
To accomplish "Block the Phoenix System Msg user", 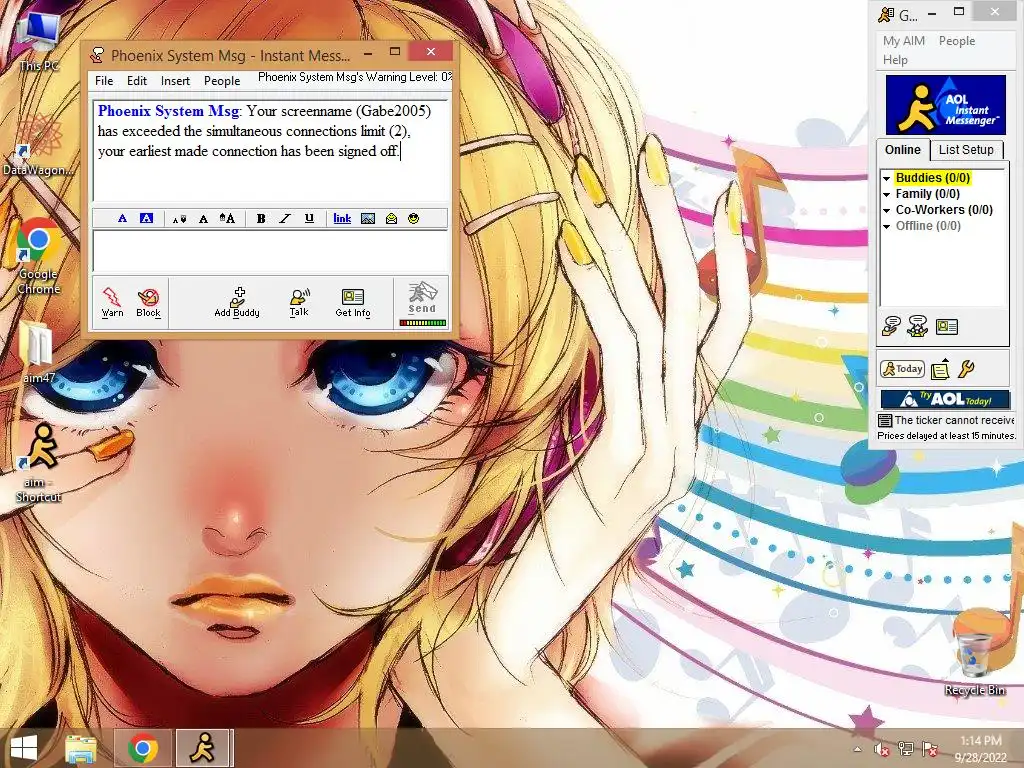I will pyautogui.click(x=148, y=302).
